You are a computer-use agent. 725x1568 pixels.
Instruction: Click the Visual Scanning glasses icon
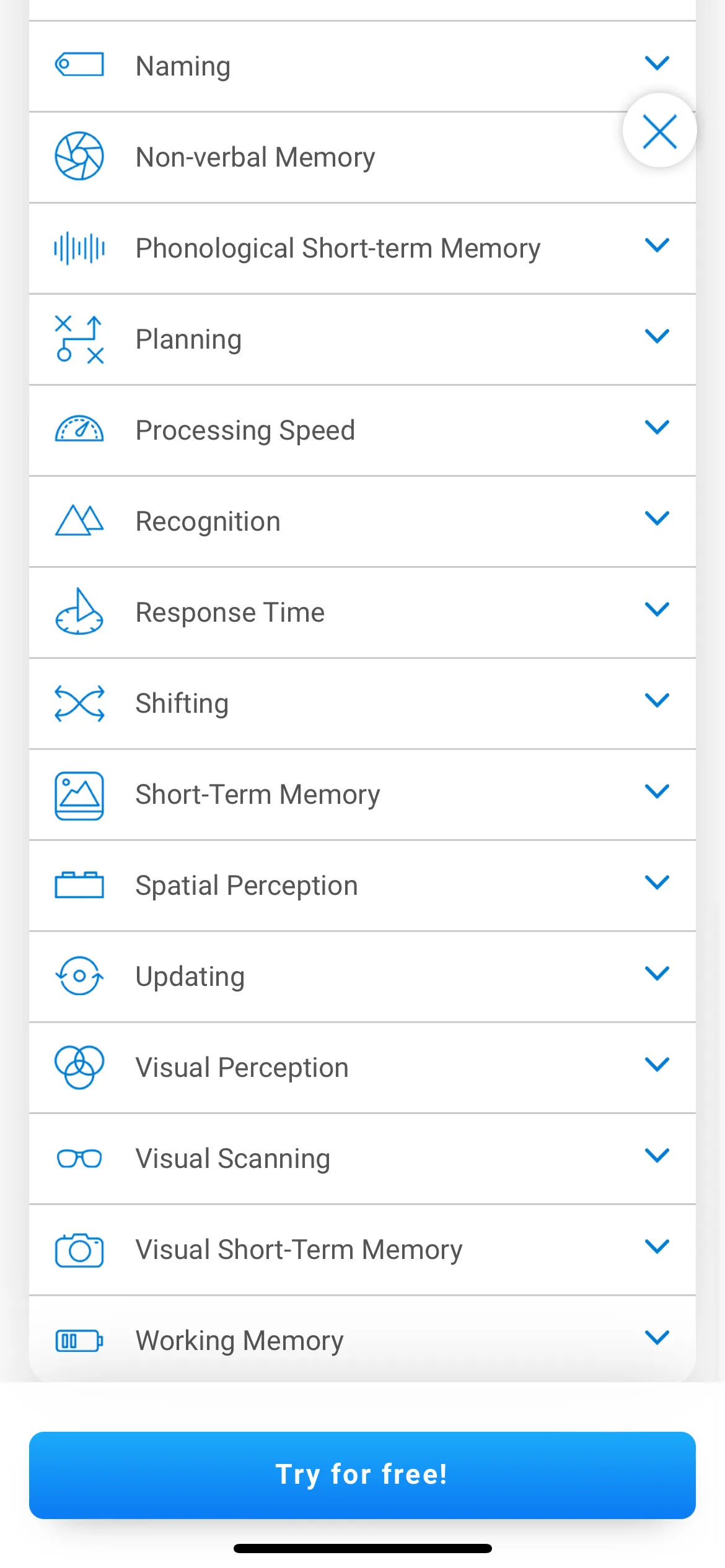click(x=79, y=1158)
